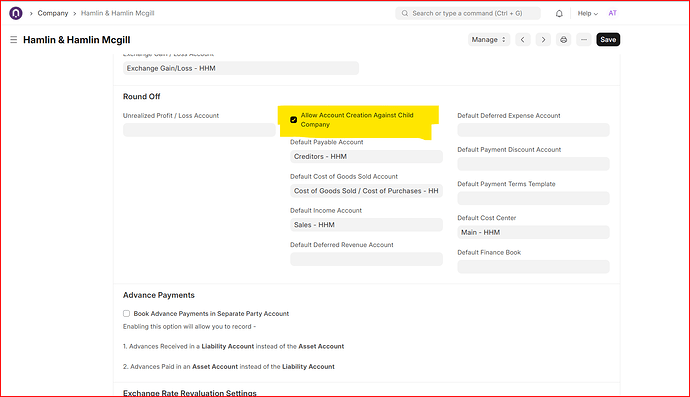Click the Default Finance Book field
This screenshot has height=397, width=690.
533,266
